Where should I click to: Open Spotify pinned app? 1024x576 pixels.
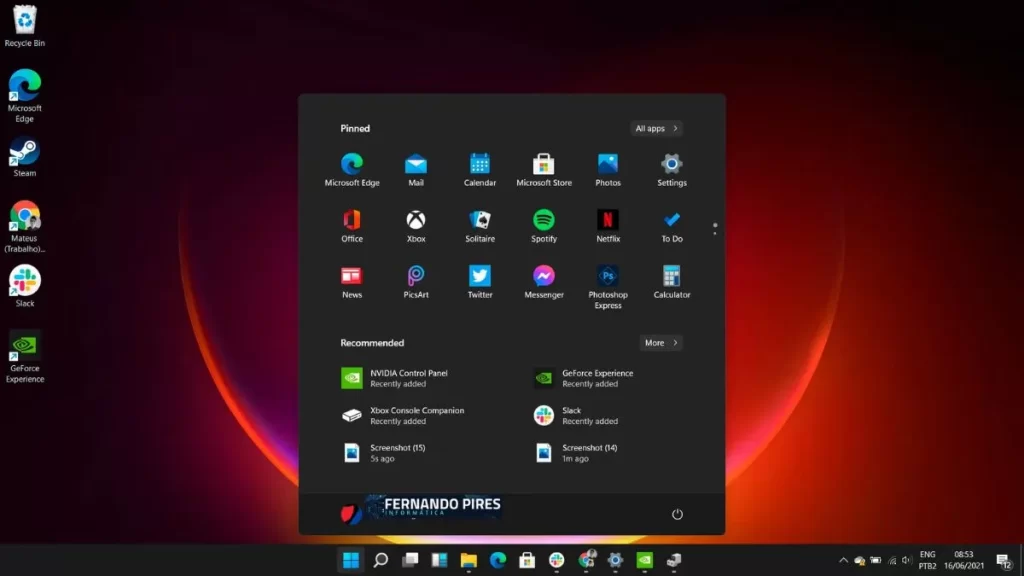click(x=543, y=226)
